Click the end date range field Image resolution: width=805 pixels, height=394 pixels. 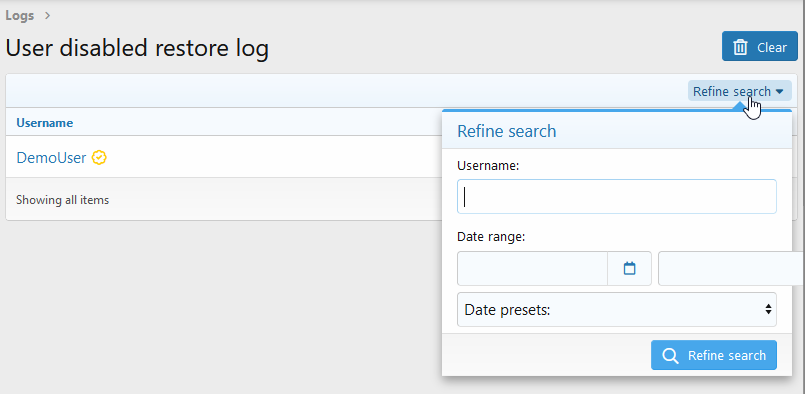731,268
